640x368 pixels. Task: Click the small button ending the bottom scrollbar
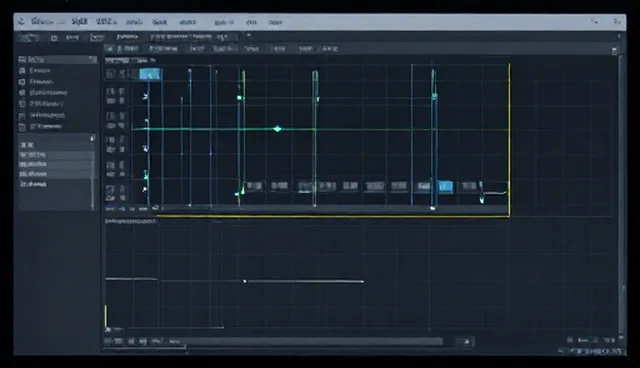466,341
